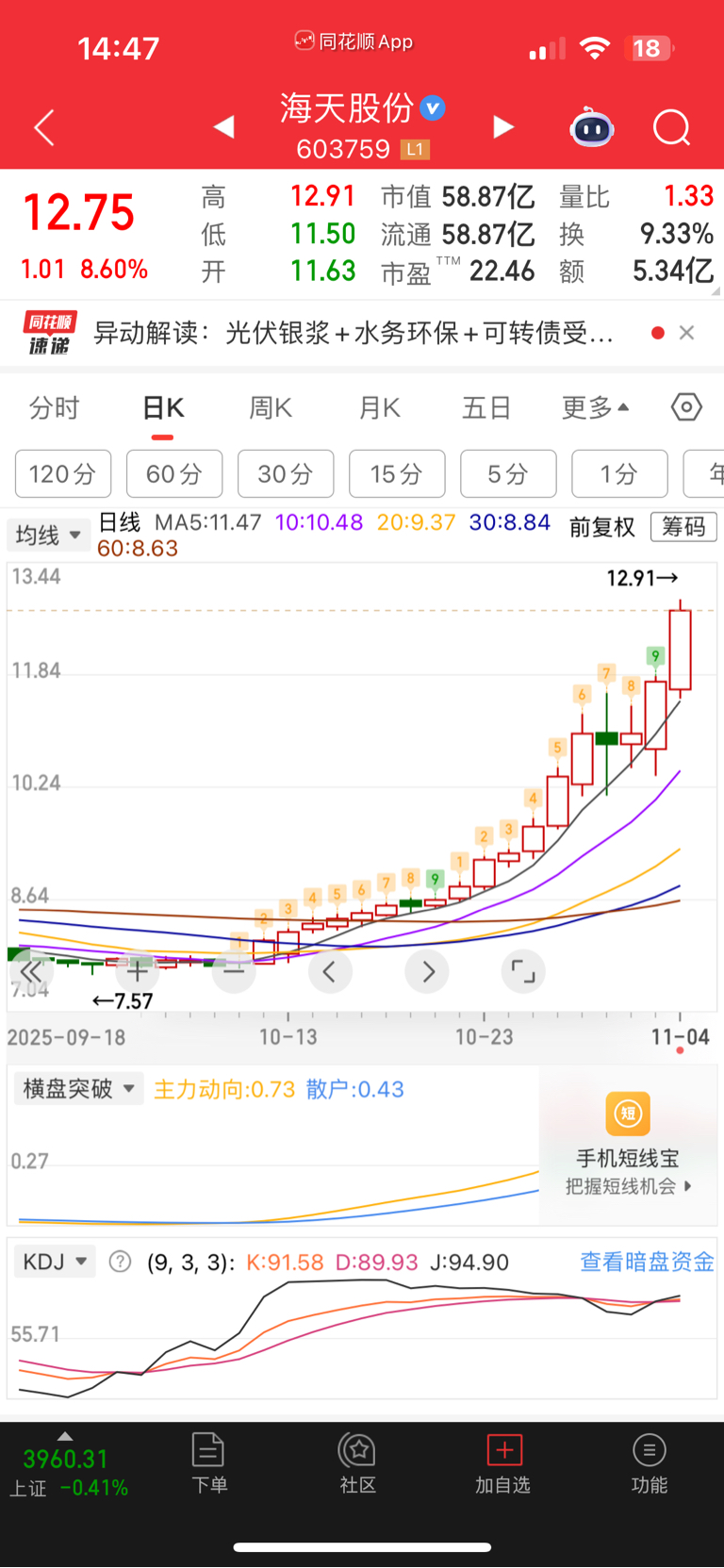Open the KDJ indicator dropdown

coord(55,1262)
